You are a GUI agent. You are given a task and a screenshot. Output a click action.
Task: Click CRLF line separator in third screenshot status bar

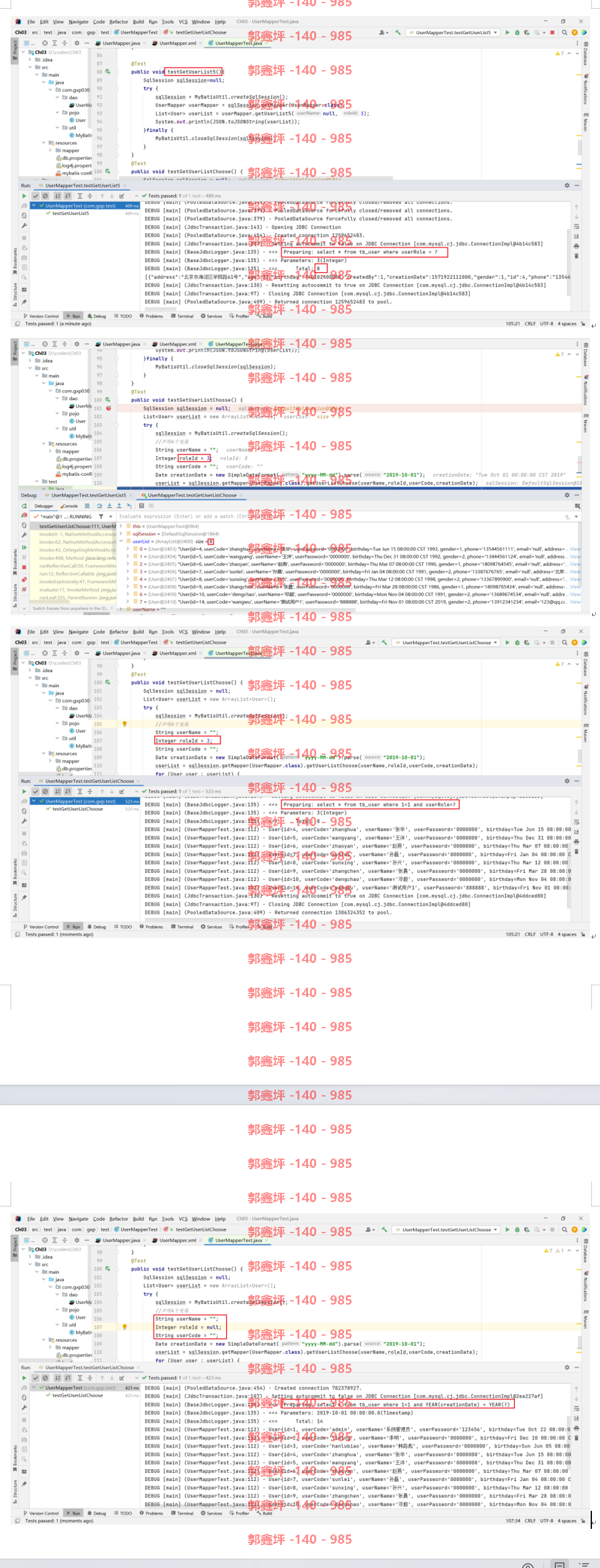point(530,934)
